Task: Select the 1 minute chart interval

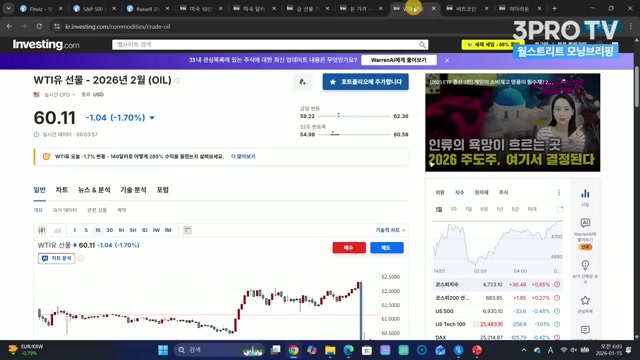Action: (x=75, y=230)
